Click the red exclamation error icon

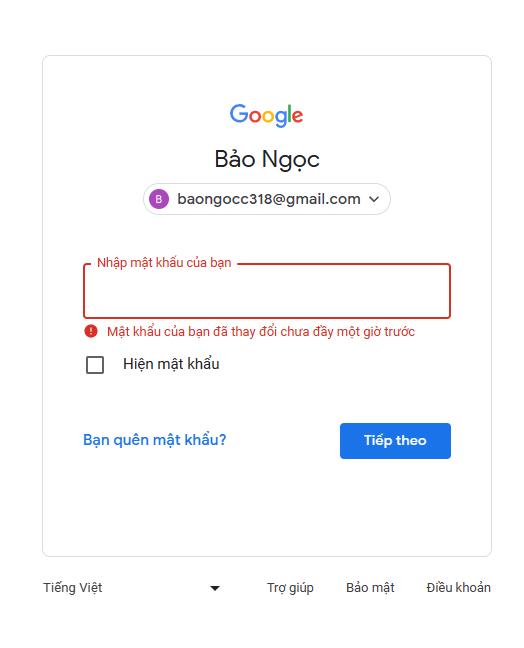pyautogui.click(x=91, y=331)
